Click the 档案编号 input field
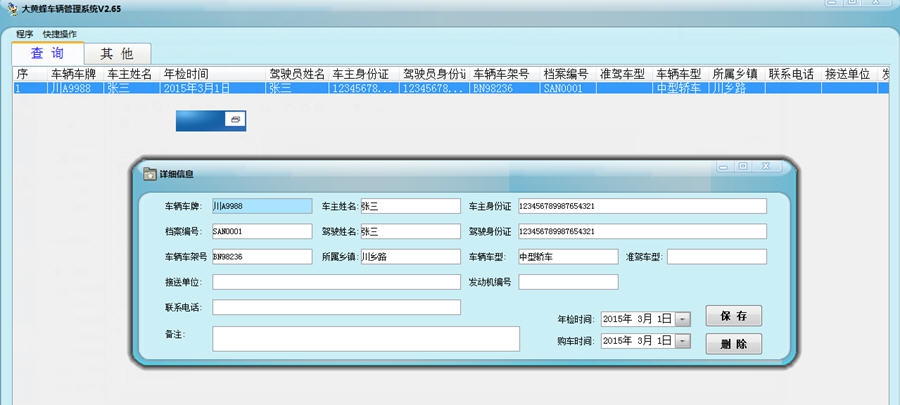 [x=262, y=231]
